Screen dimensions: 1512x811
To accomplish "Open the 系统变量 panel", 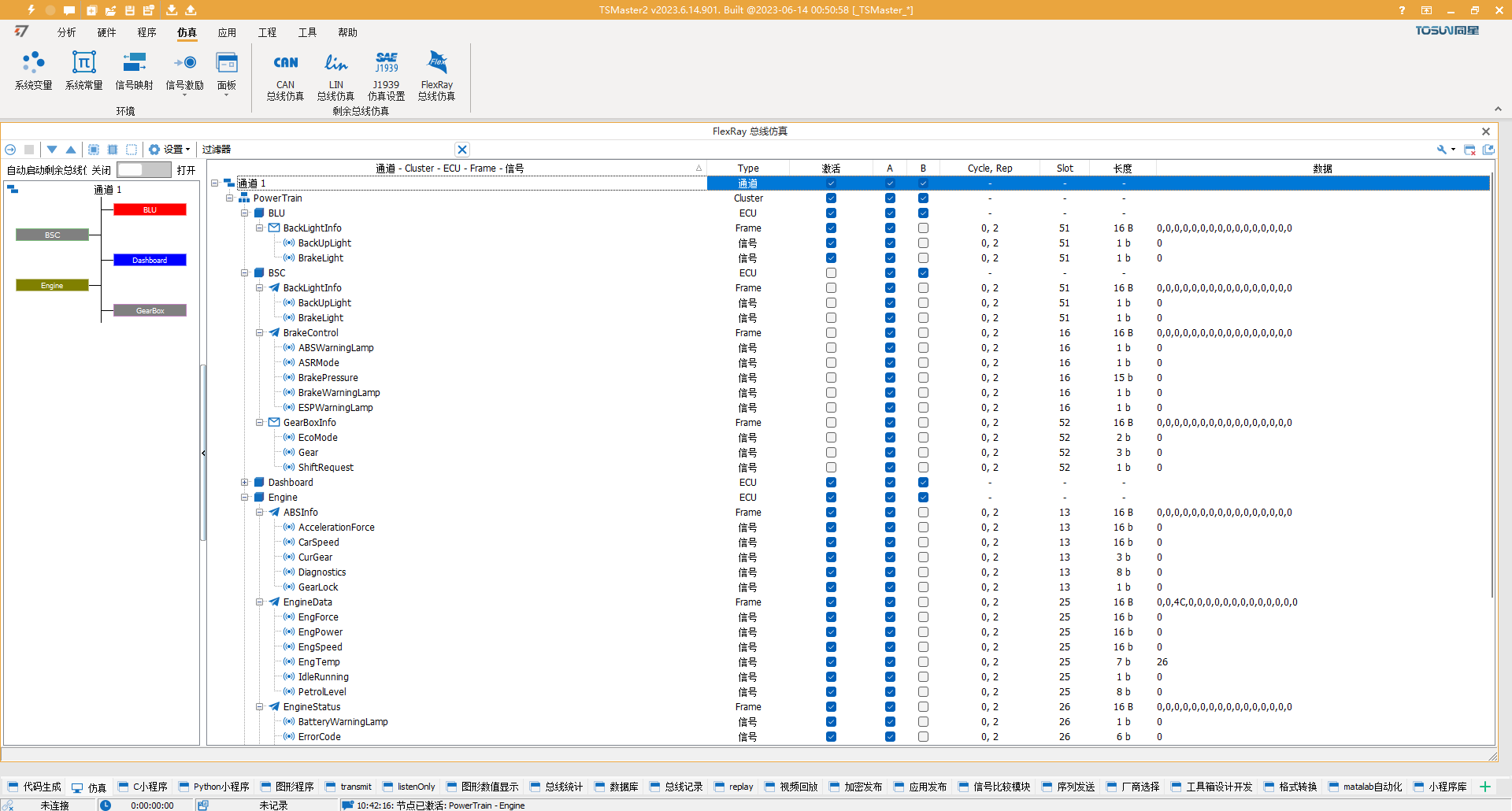I will 33,69.
